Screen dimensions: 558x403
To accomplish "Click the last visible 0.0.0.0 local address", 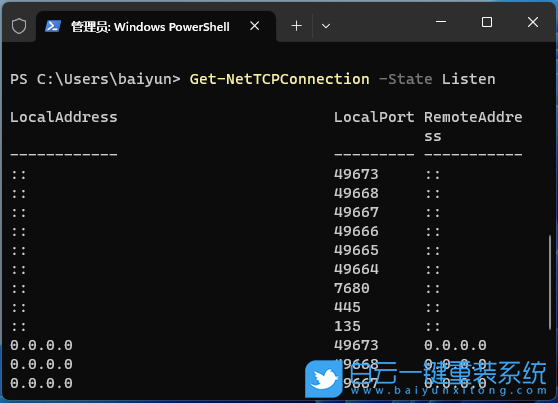I will (x=41, y=383).
